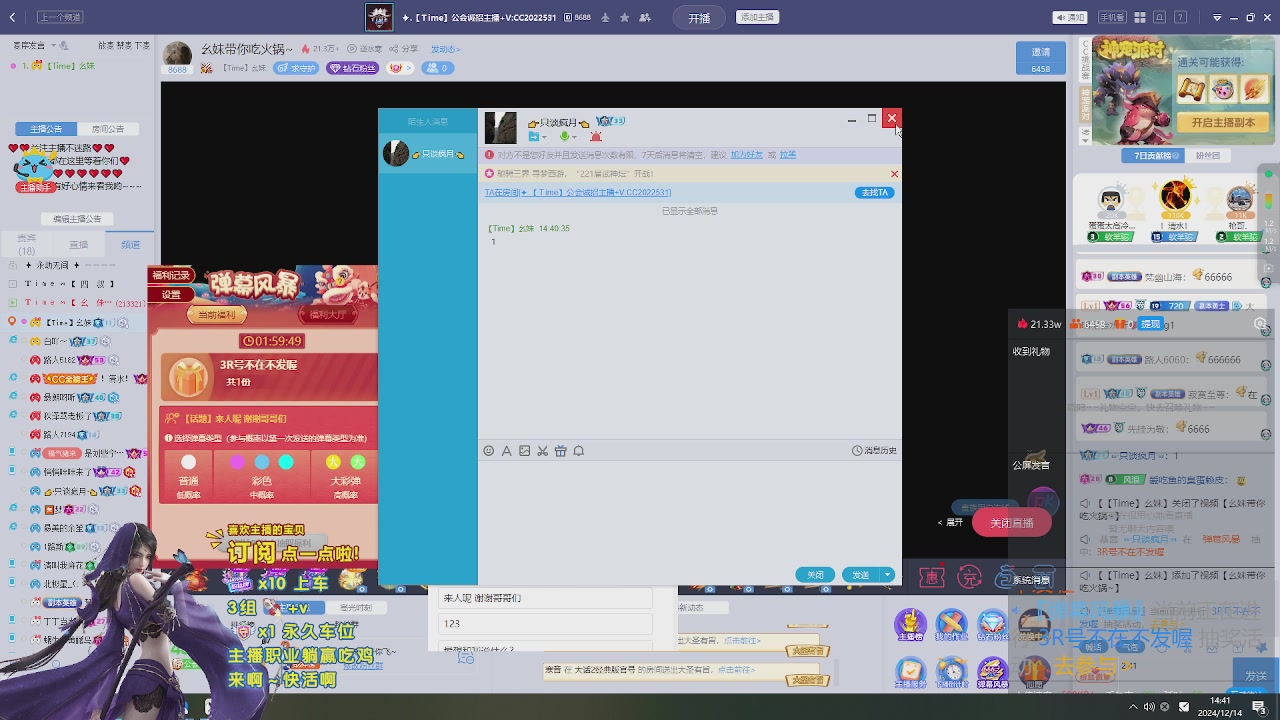The width and height of the screenshot is (1280, 720).
Task: Click 开播 start broadcast button
Action: (x=699, y=18)
